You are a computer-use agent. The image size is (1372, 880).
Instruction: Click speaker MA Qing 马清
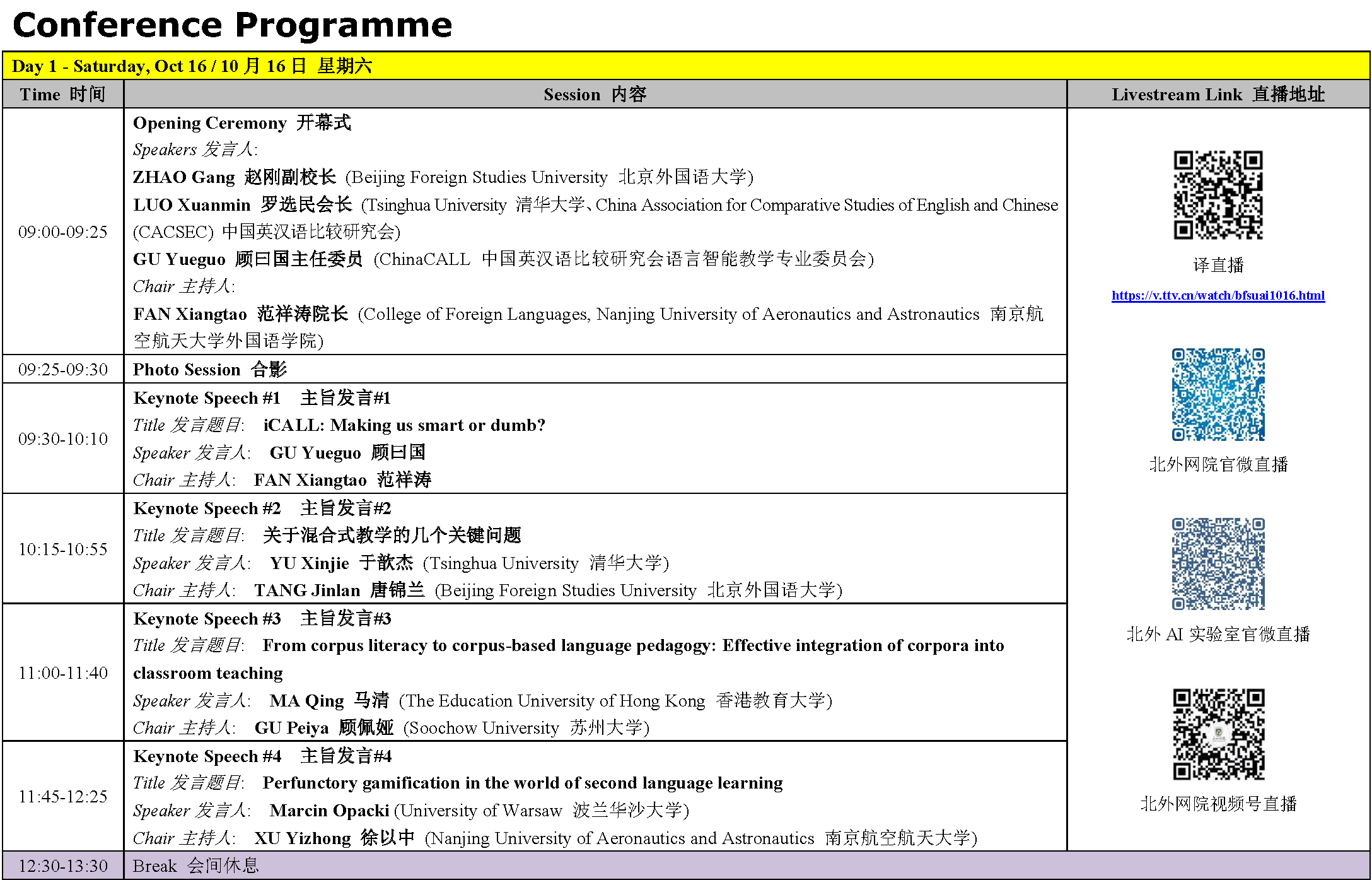coord(329,700)
